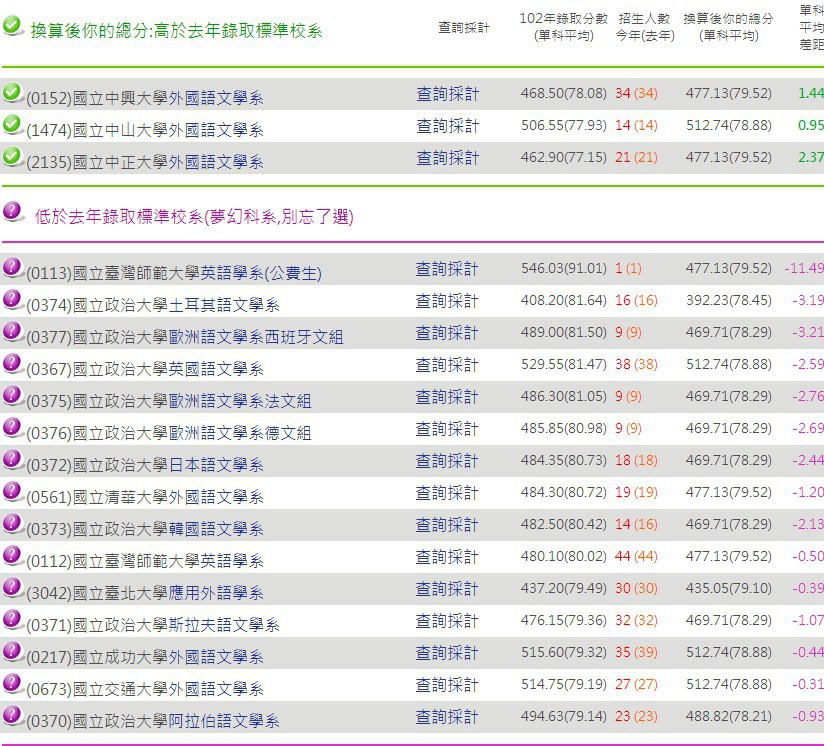Screen dimensions: 824x746
Task: Select department name (0561)國立清華大學外國語文學系
Action: [145, 498]
